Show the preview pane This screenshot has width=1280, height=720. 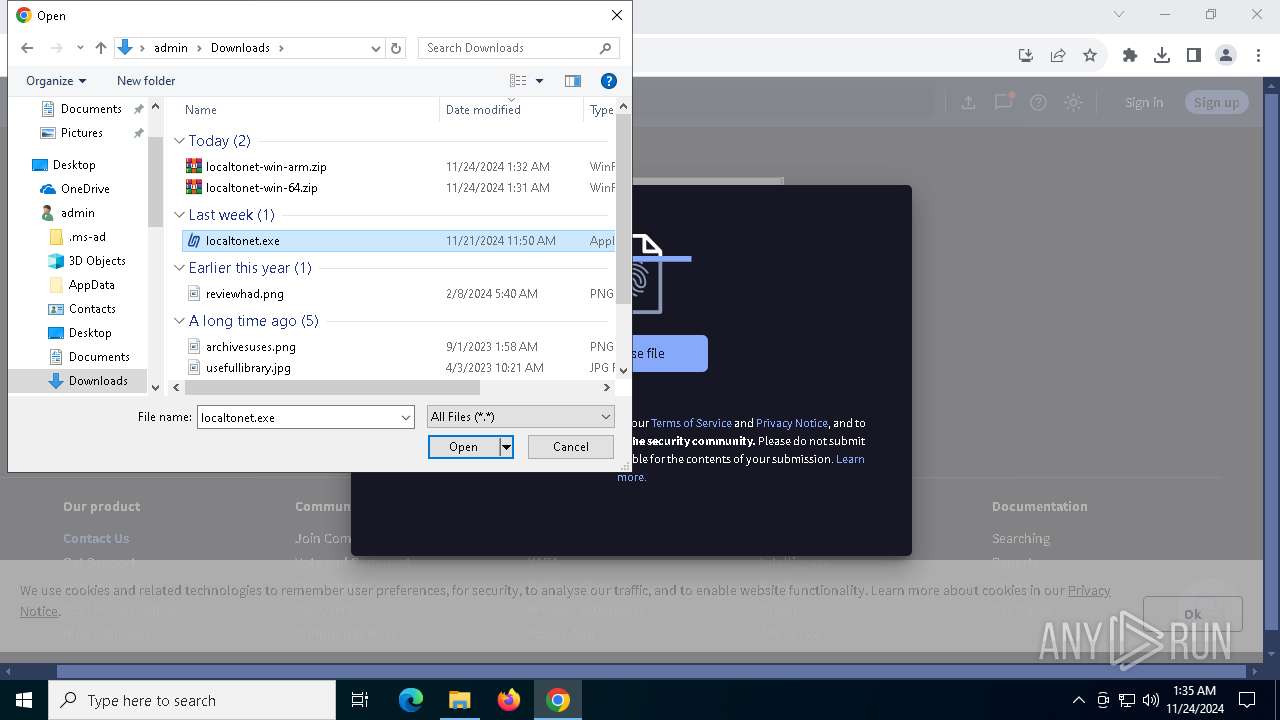(573, 81)
